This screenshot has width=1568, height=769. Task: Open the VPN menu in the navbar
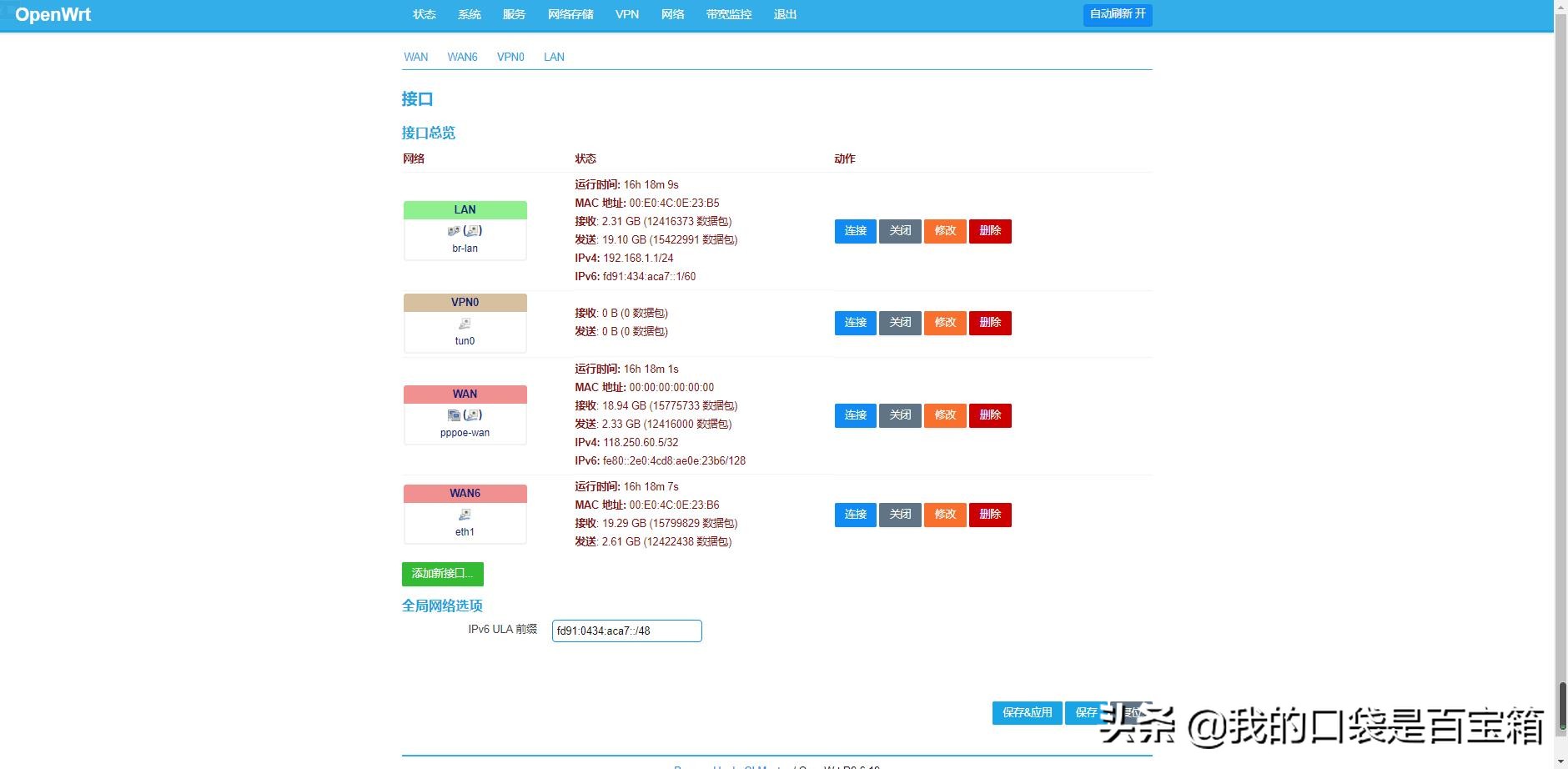(x=626, y=14)
